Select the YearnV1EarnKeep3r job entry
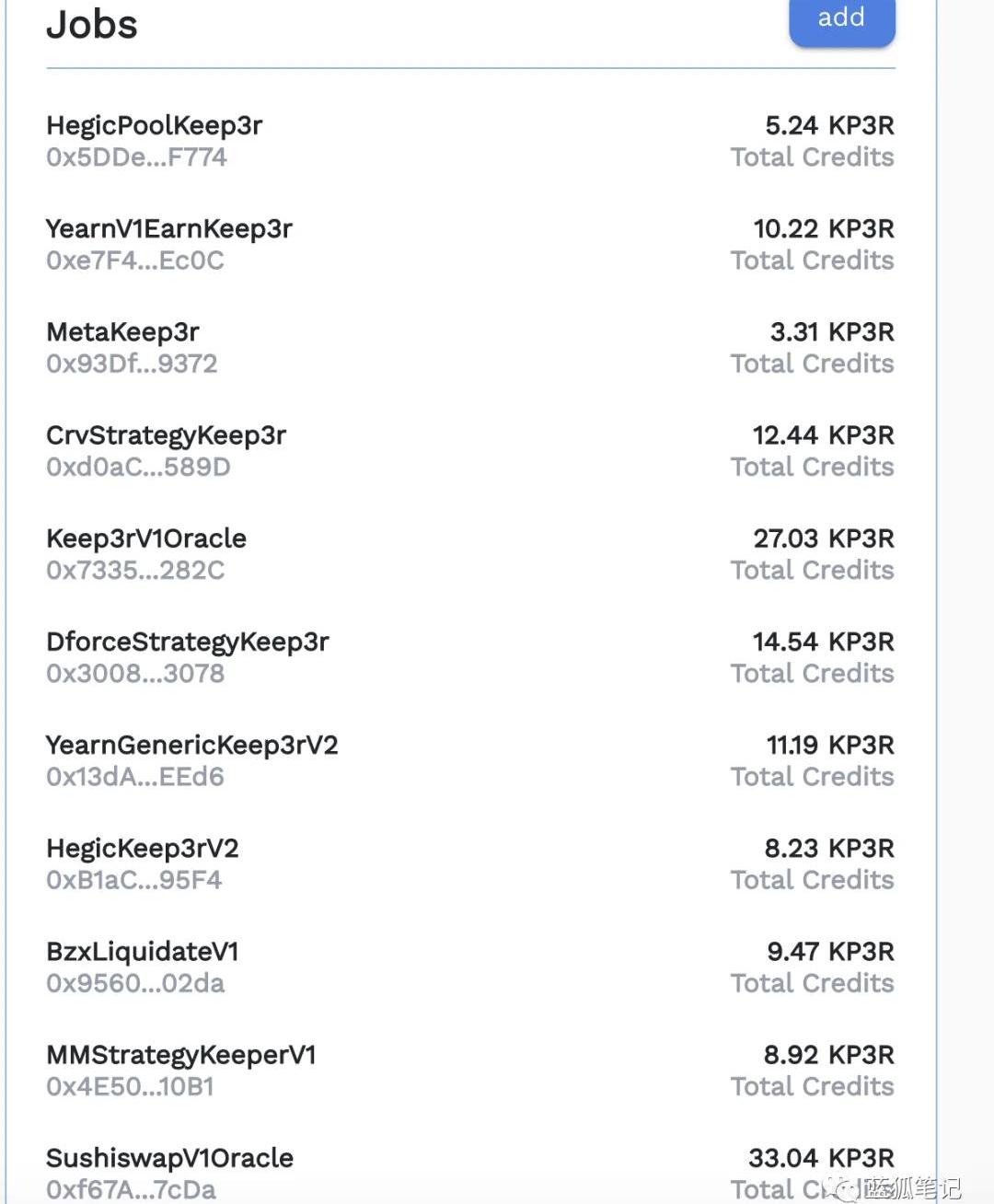Screen dimensions: 994x1204 (168, 228)
